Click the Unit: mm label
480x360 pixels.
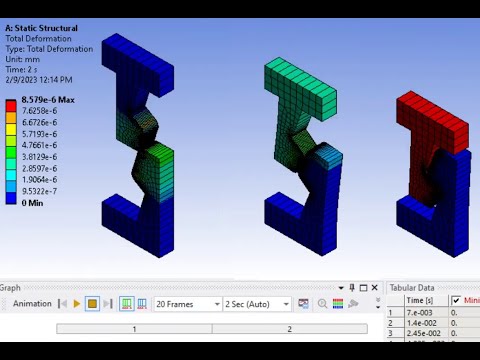click(22, 59)
